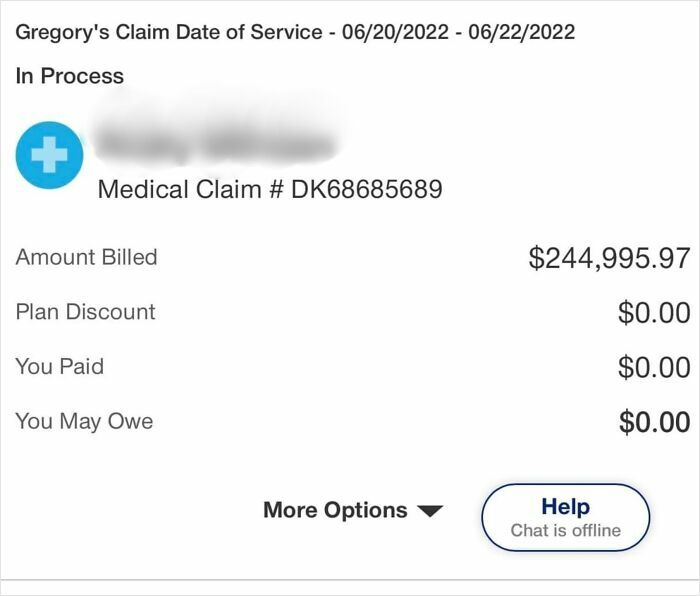Select the "Chat is offline" status text
This screenshot has width=700, height=596.
[x=565, y=531]
